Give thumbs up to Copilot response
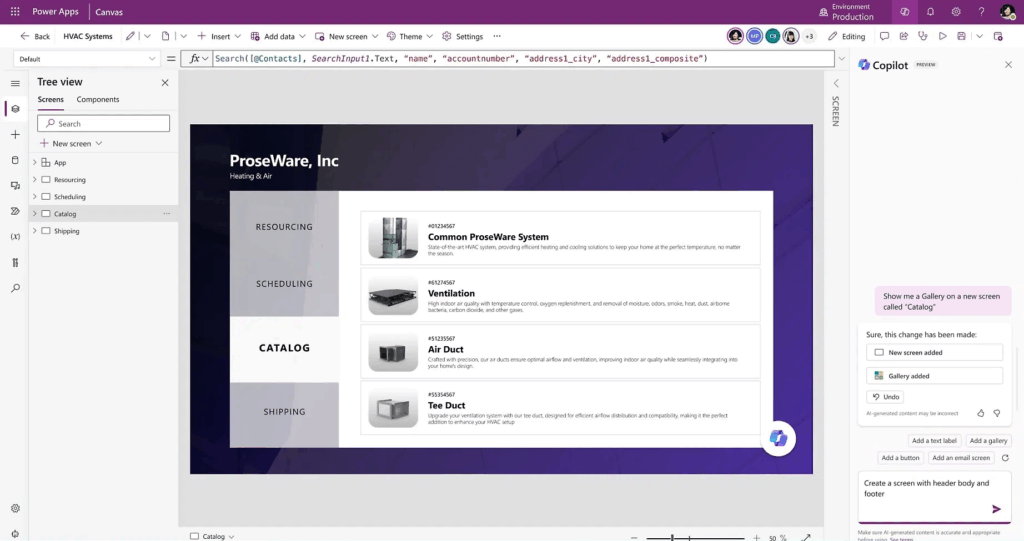The width and height of the screenshot is (1024, 541). pos(980,413)
